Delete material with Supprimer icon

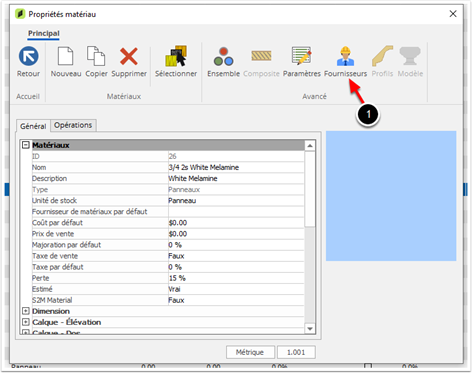pos(129,56)
